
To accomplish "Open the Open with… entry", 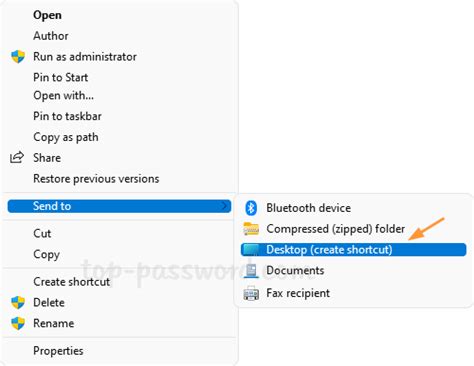I will point(63,96).
